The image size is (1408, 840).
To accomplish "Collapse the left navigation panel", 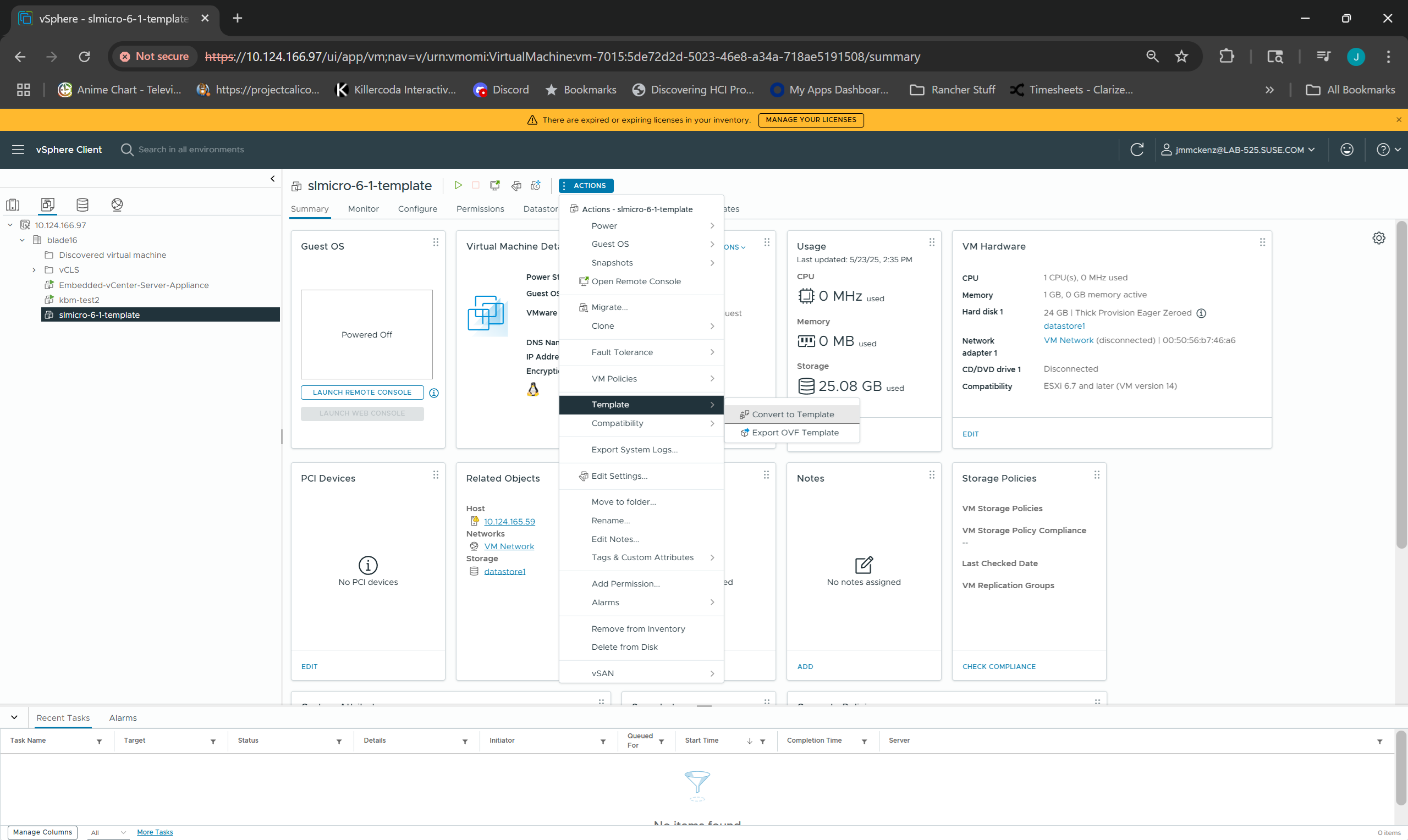I will (273, 179).
